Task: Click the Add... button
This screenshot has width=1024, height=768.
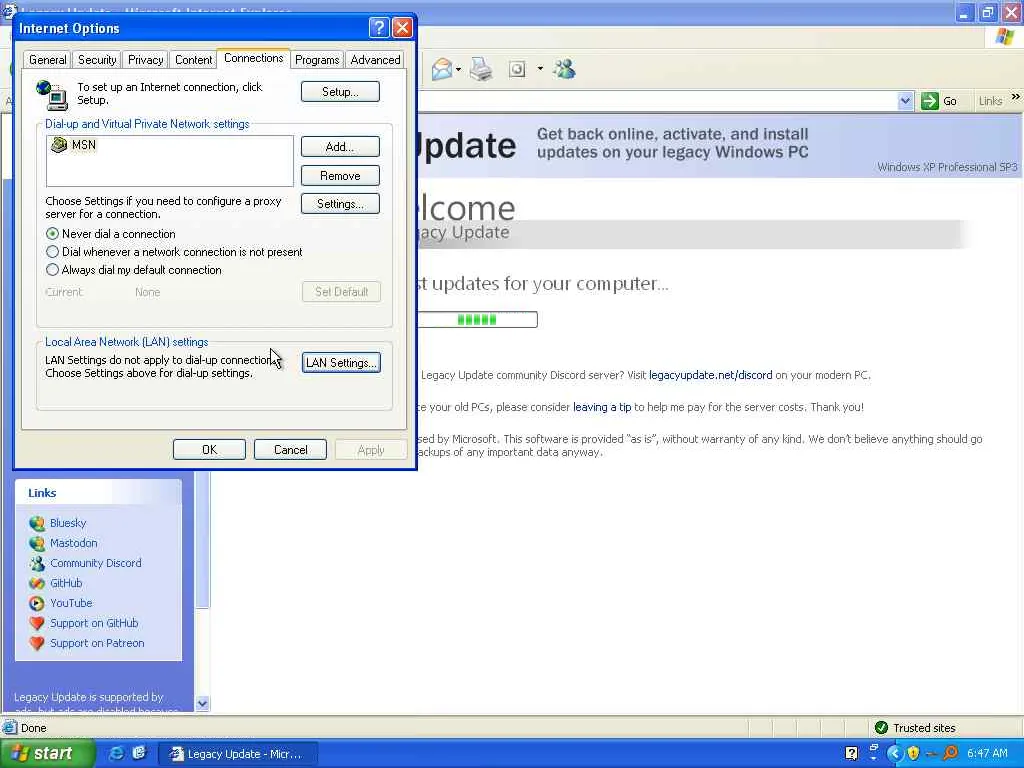Action: 340,147
